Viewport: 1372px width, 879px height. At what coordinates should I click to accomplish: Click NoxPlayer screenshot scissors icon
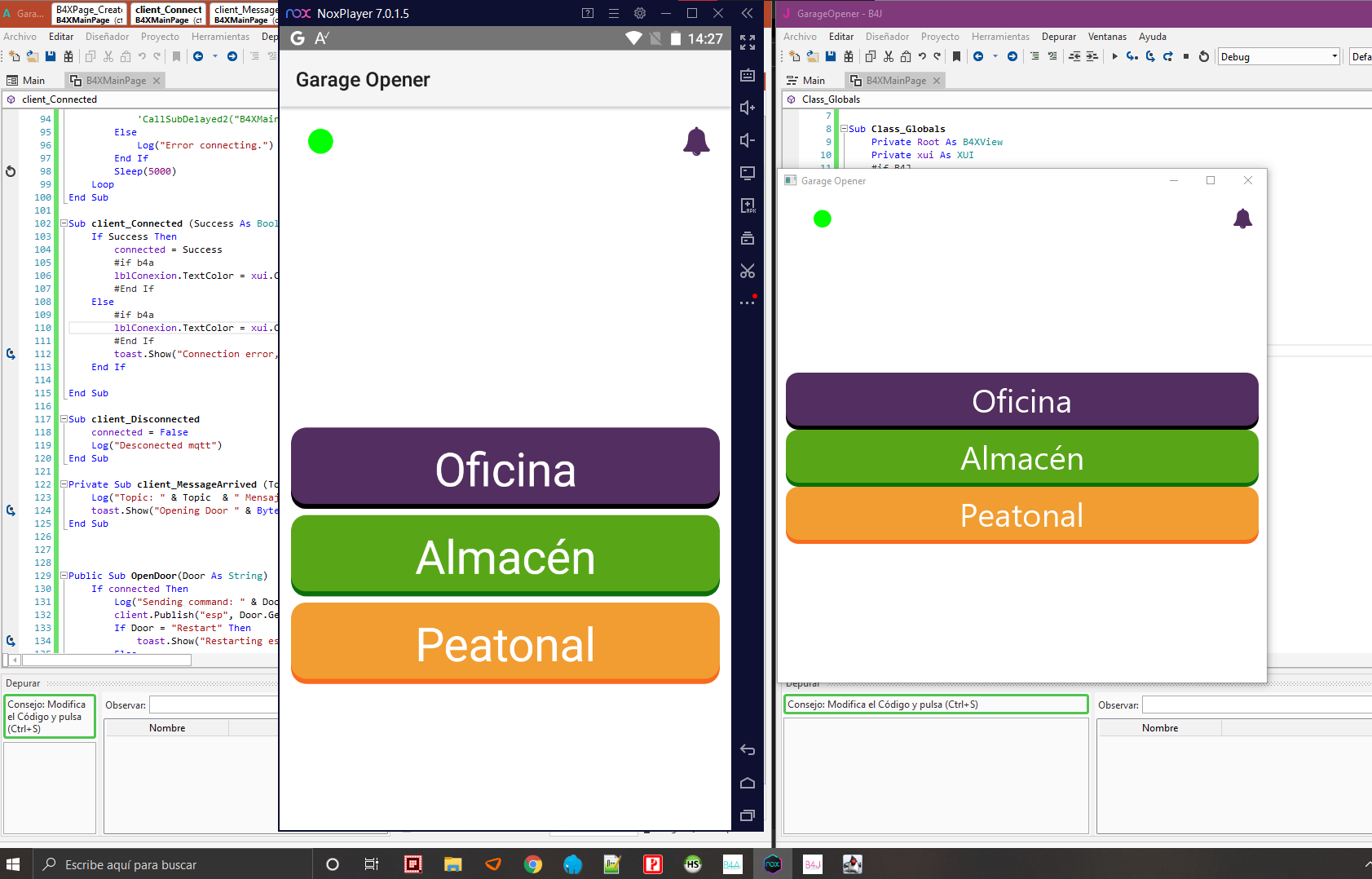coord(748,271)
